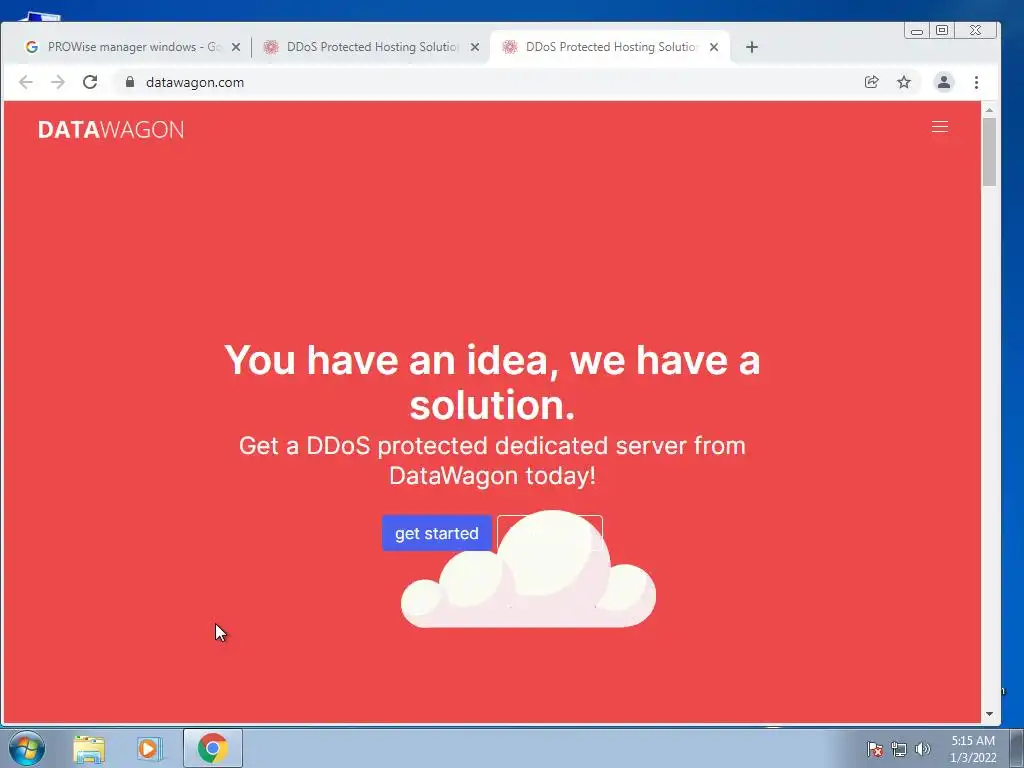Click the outlined button beside get started
Image resolution: width=1024 pixels, height=768 pixels.
[550, 533]
